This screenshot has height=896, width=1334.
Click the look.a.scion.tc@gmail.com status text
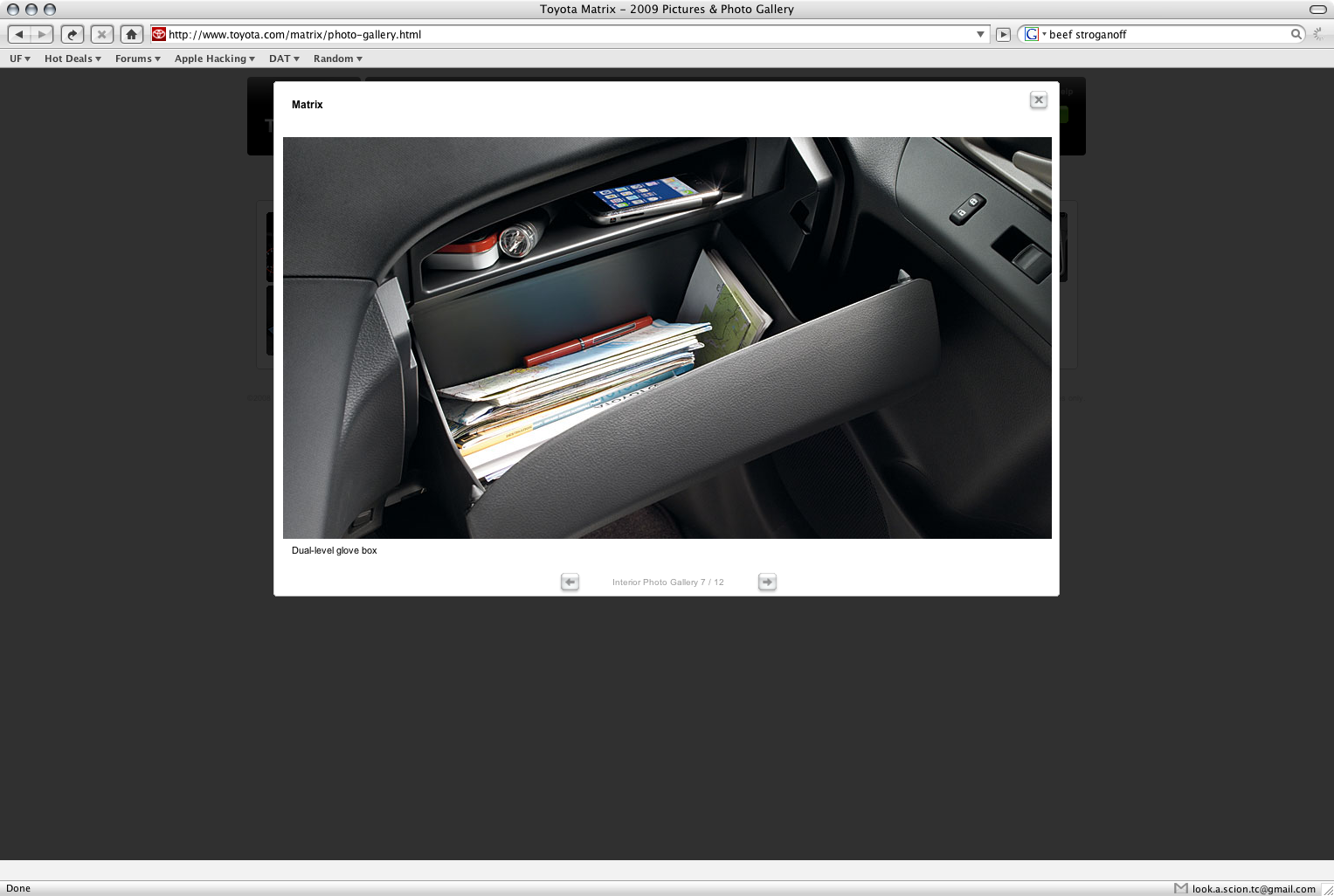click(x=1254, y=889)
